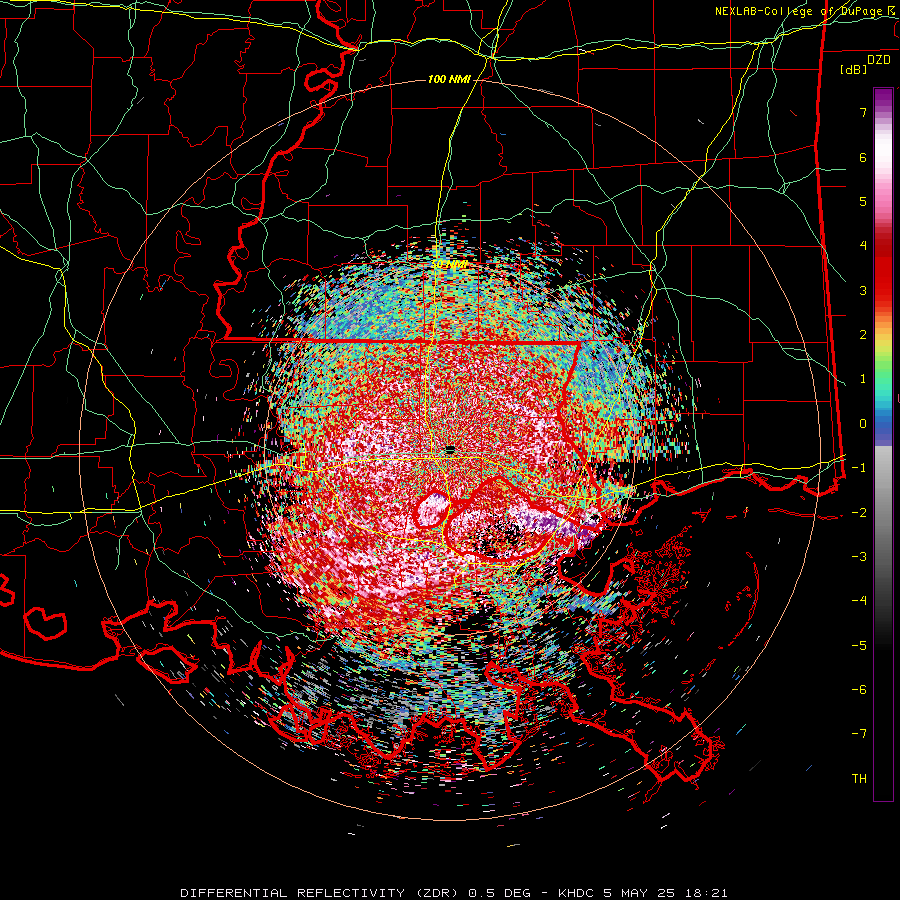Click the 6 tick on color scale
The image size is (900, 900).
click(863, 157)
